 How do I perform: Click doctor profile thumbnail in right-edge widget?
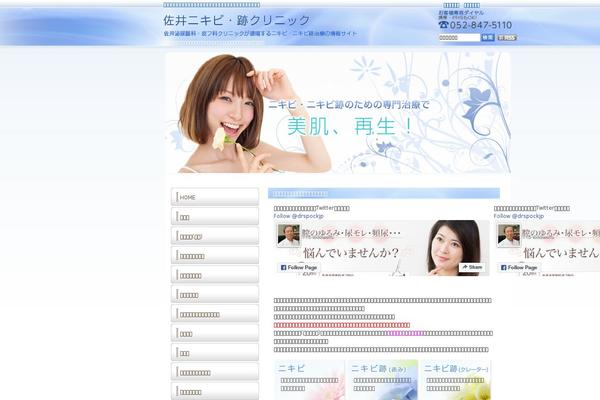pyautogui.click(x=509, y=235)
